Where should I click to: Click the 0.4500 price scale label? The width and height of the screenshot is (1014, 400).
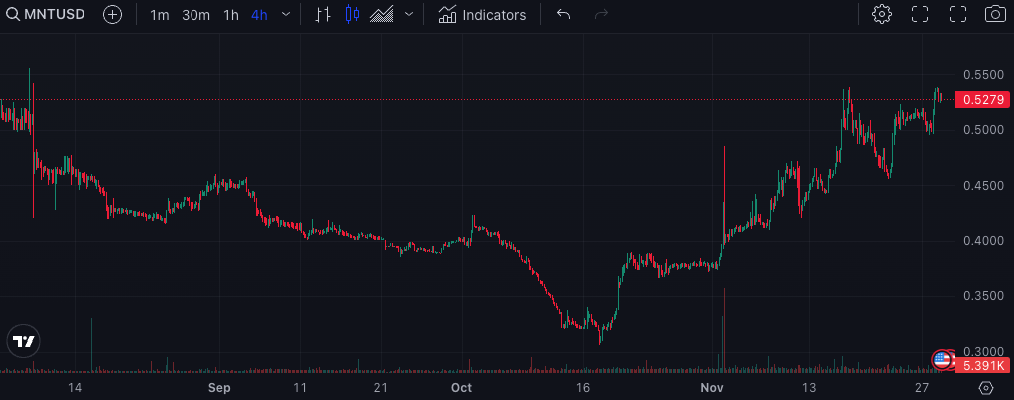[983, 185]
